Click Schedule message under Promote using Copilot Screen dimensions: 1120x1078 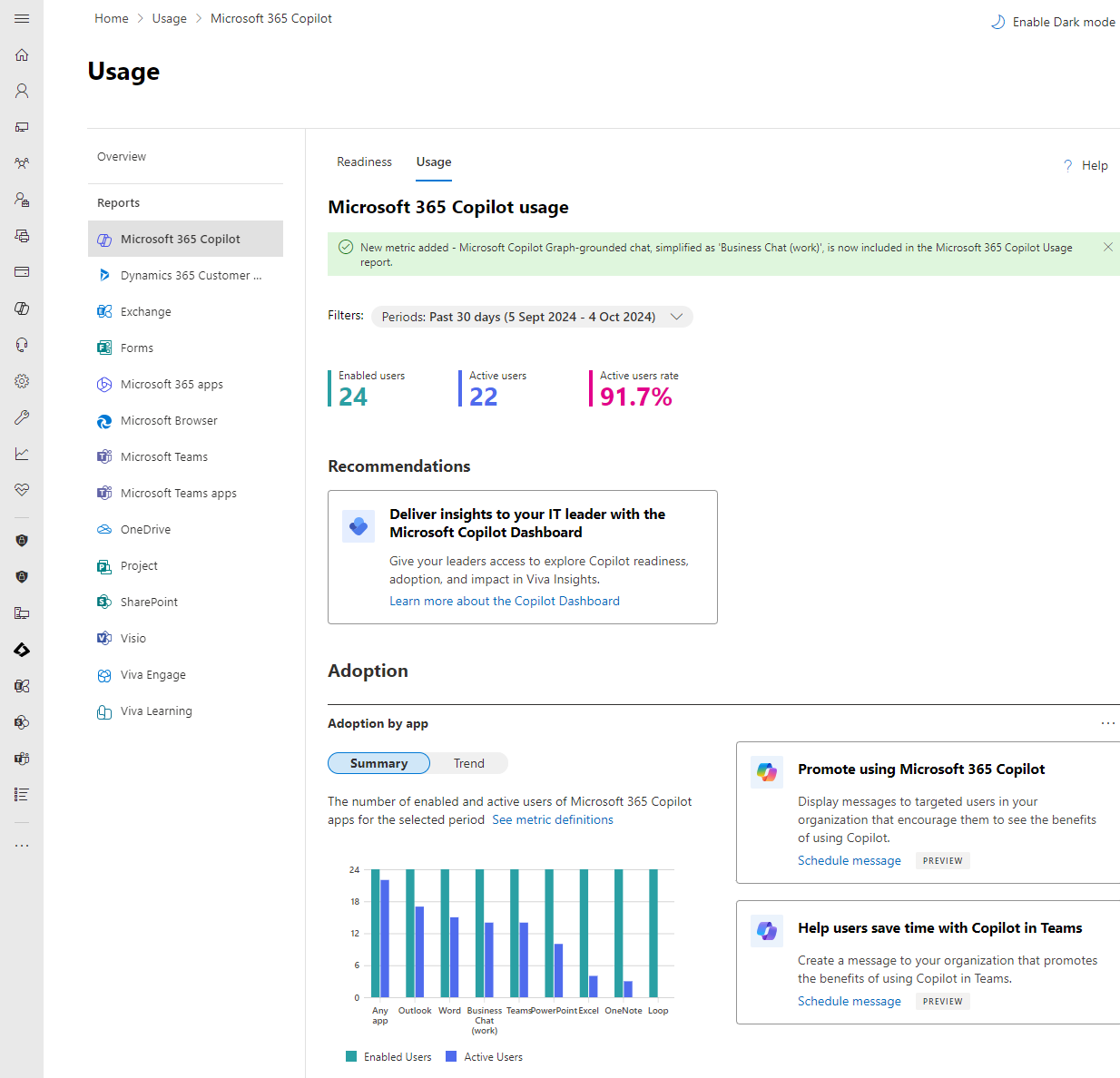coord(850,860)
